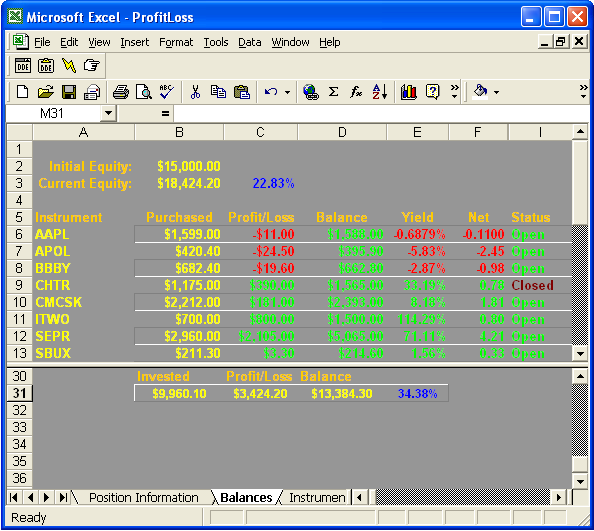Image resolution: width=594 pixels, height=531 pixels.
Task: Paste with the clipboard icon
Action: (242, 92)
